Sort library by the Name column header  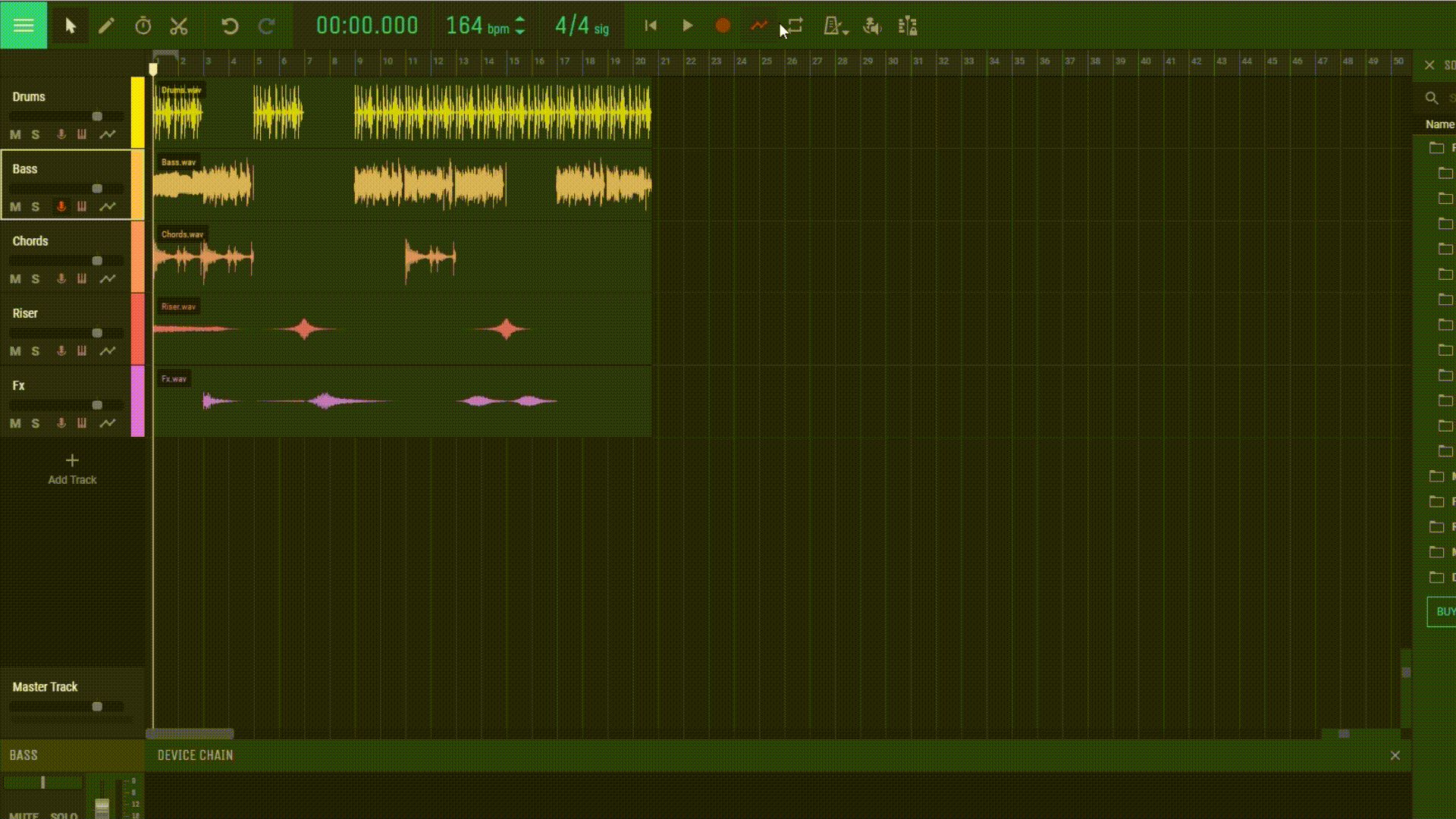click(x=1440, y=124)
